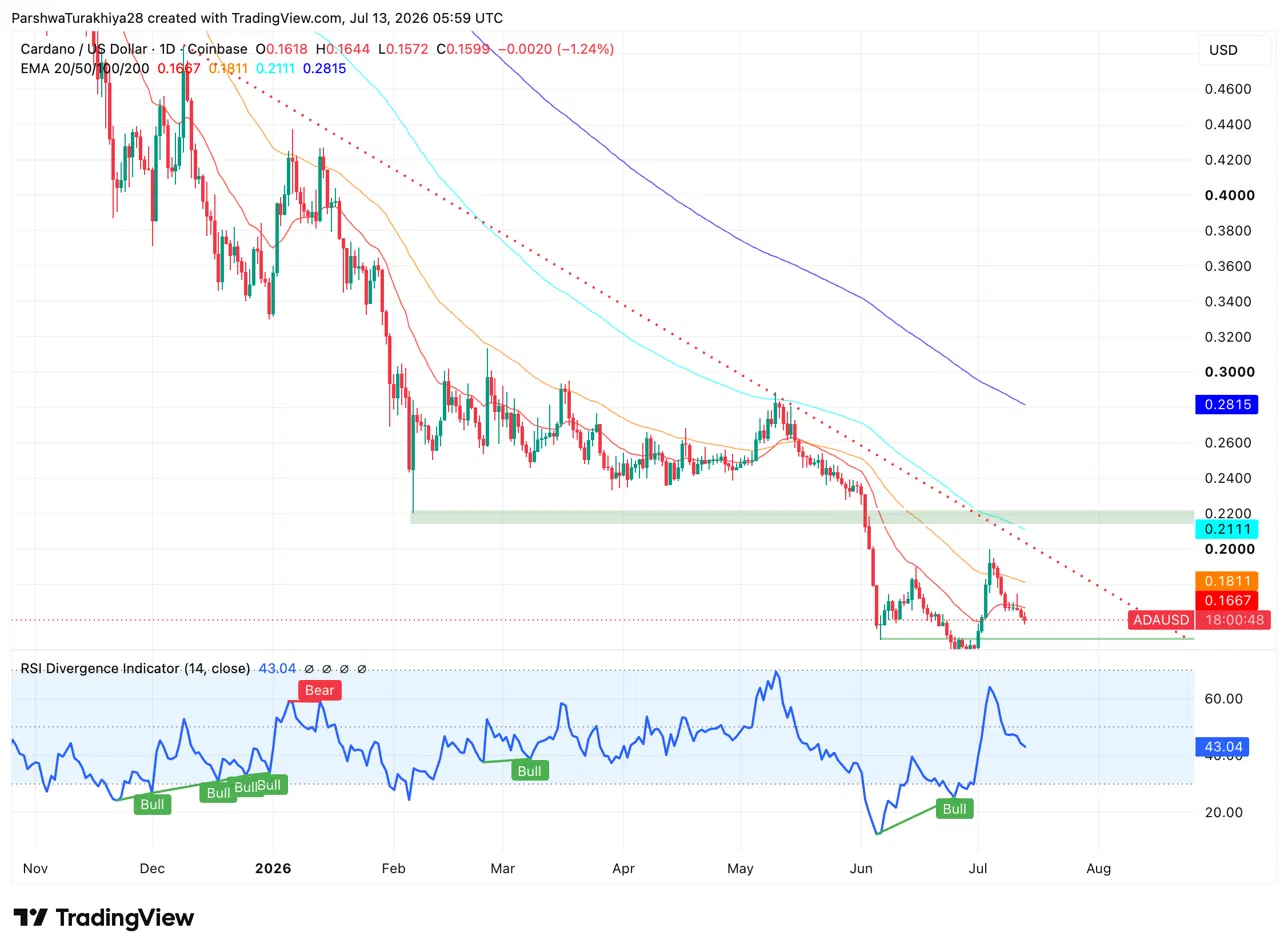
Task: Click the high price value H0.1644
Action: 342,48
